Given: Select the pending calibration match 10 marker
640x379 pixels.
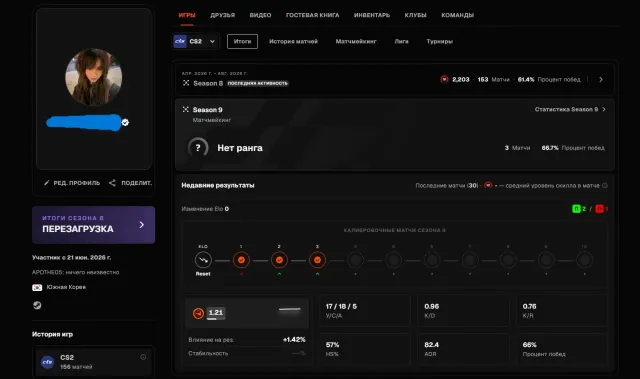Looking at the screenshot, I should [x=584, y=260].
